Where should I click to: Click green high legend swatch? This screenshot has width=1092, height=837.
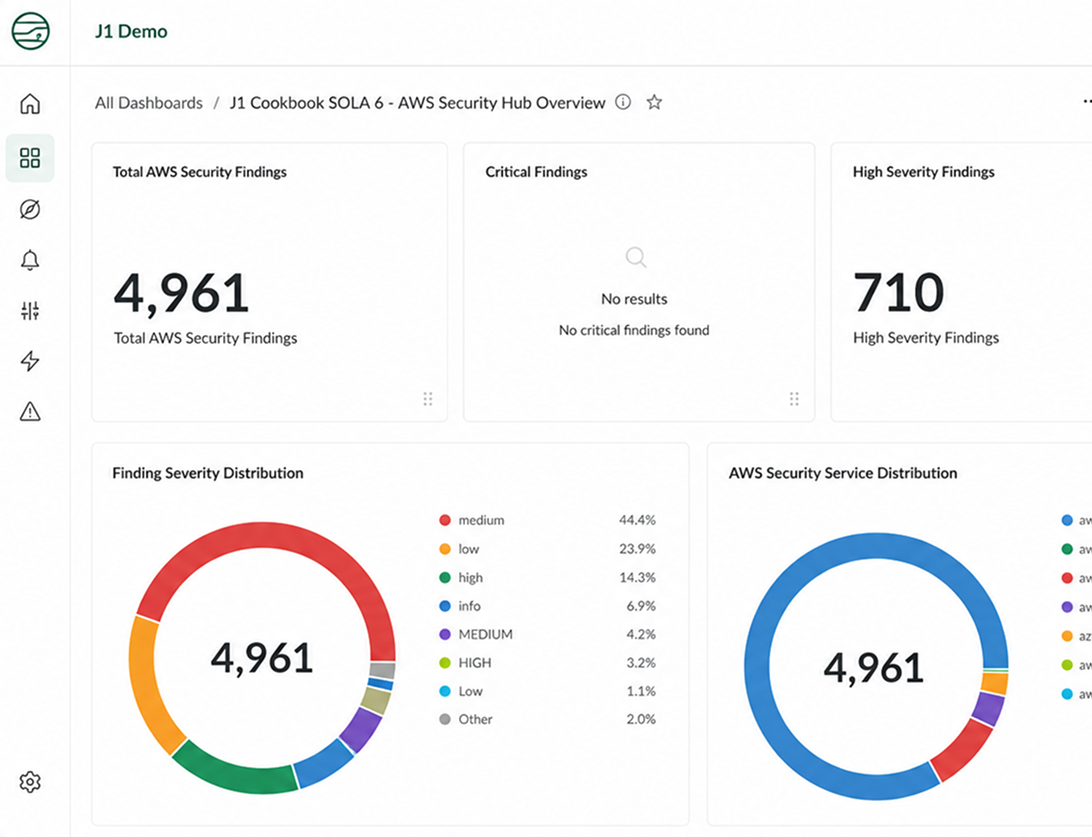click(445, 577)
